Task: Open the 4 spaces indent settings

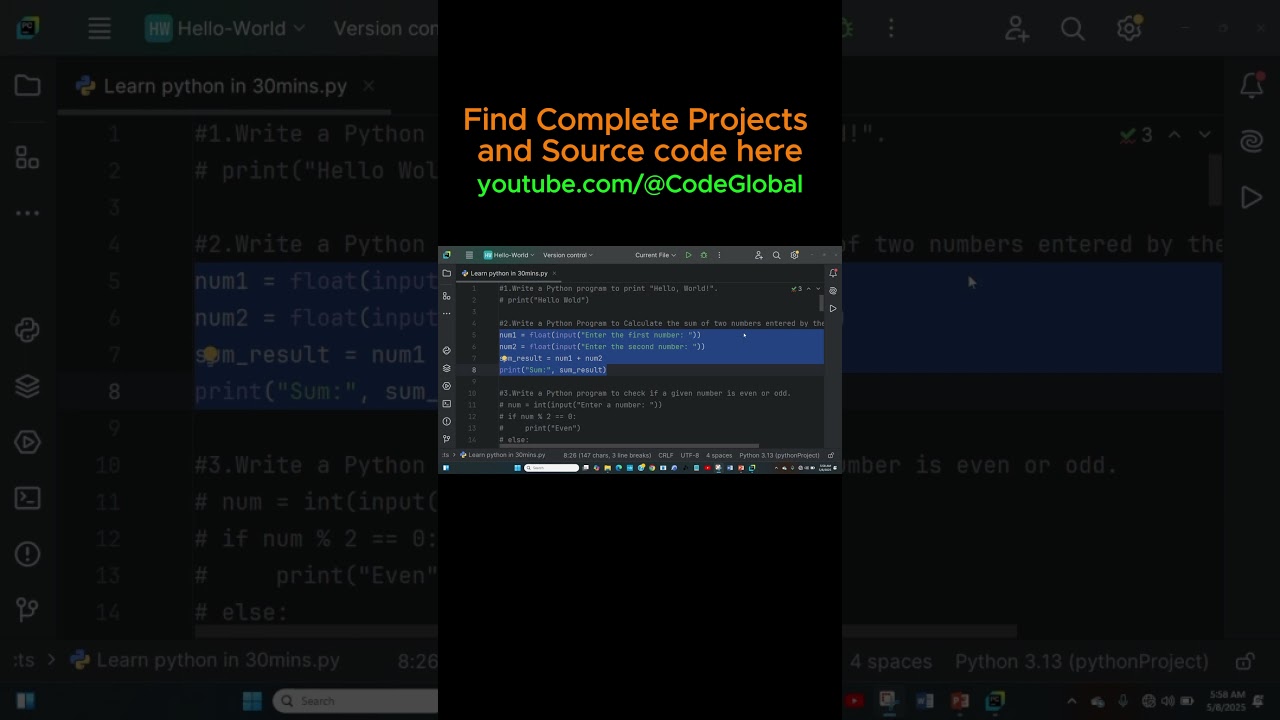Action: point(719,455)
